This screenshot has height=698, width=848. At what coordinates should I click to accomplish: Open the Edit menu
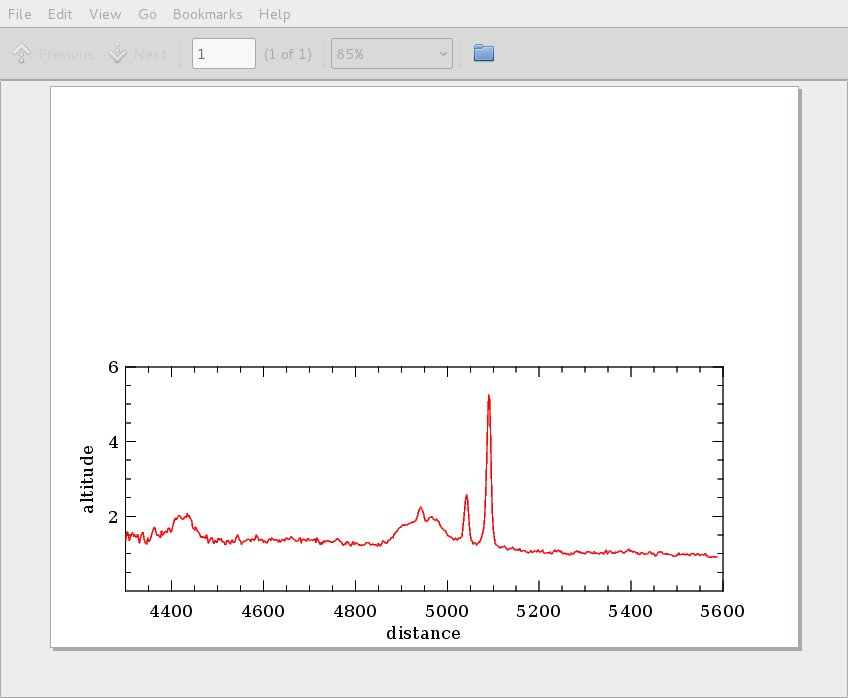pyautogui.click(x=59, y=14)
